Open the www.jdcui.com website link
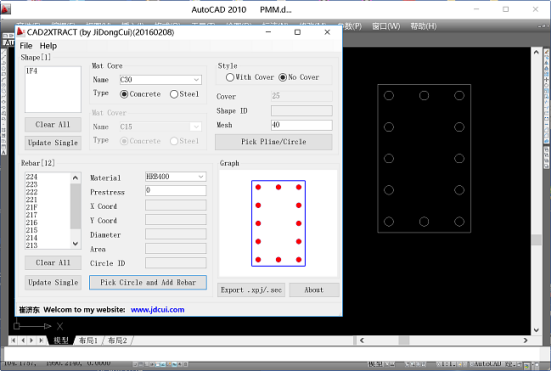This screenshot has height=371, width=551. [x=157, y=310]
